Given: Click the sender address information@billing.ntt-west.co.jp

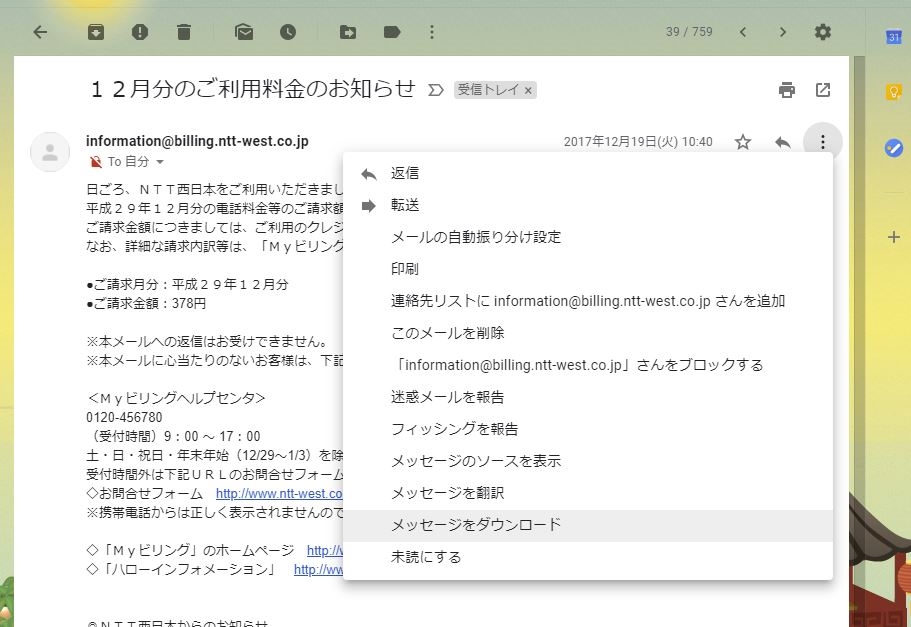Looking at the screenshot, I should [197, 141].
